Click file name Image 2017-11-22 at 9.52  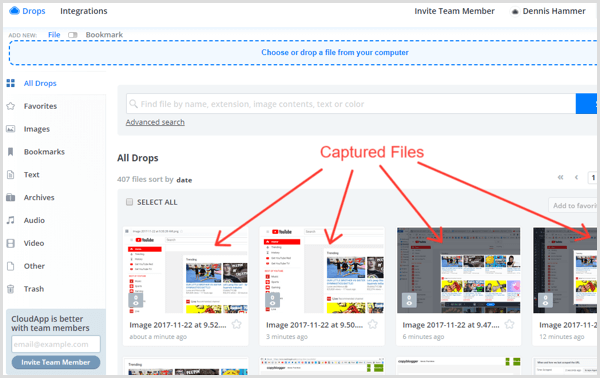tap(178, 325)
